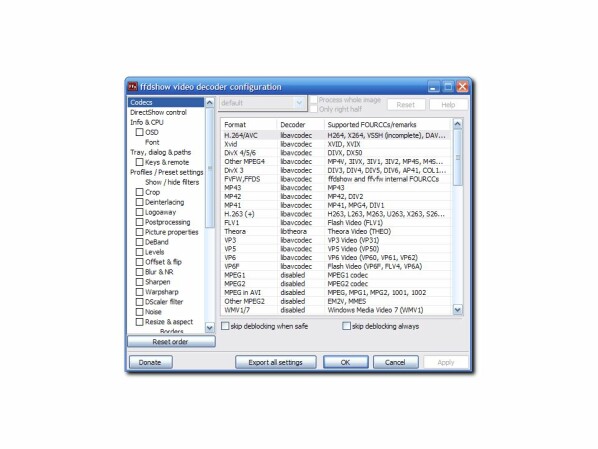Select DirectShow control in sidebar
The image size is (598, 449).
tap(158, 112)
